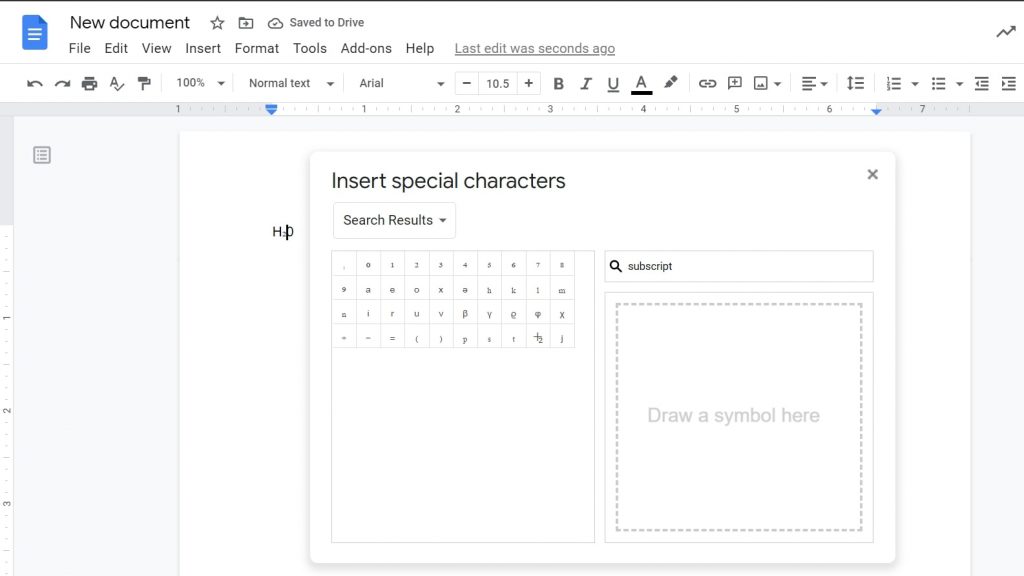Open the text color picker
This screenshot has width=1024, height=576.
pyautogui.click(x=641, y=83)
